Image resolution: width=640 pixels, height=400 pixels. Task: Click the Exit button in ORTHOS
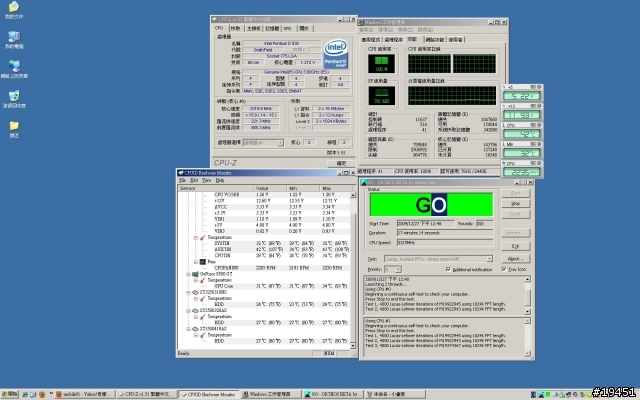point(516,246)
